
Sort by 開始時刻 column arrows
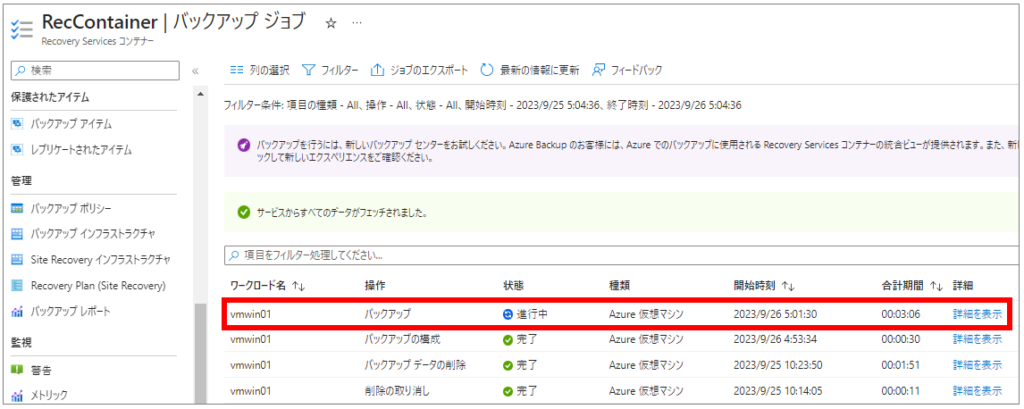click(x=788, y=286)
